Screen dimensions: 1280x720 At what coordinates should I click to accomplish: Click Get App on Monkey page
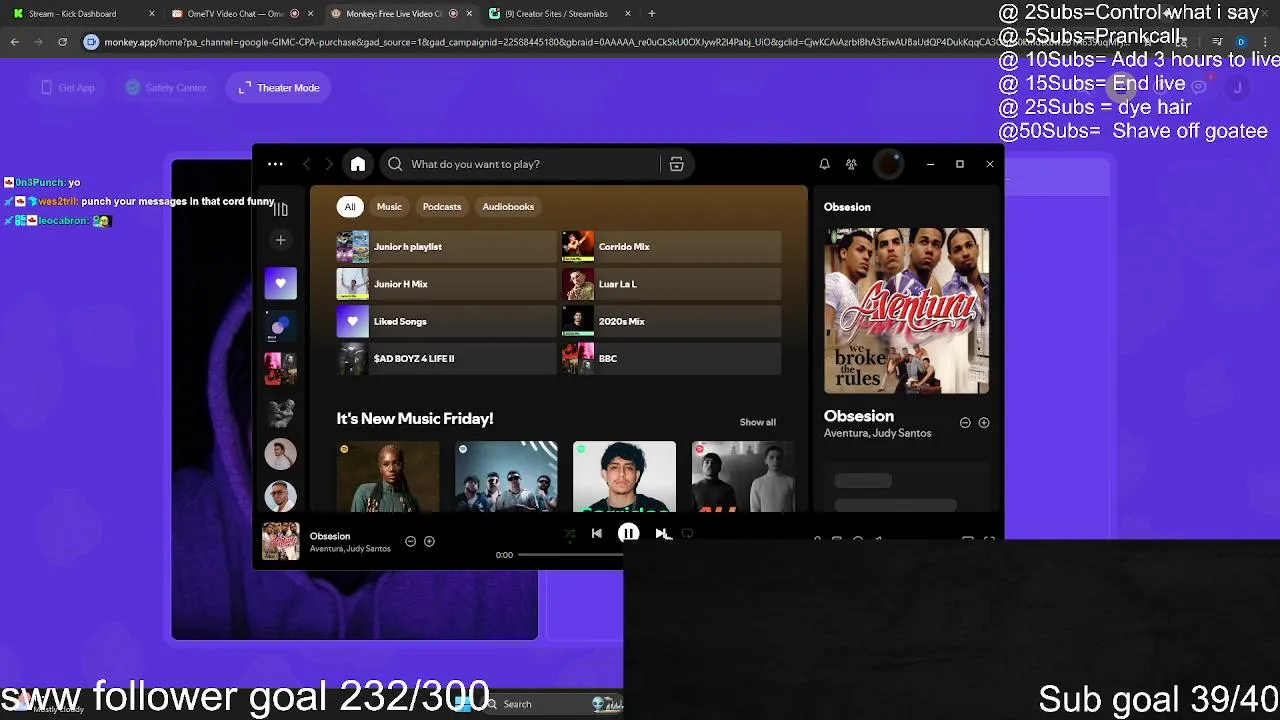click(x=68, y=88)
